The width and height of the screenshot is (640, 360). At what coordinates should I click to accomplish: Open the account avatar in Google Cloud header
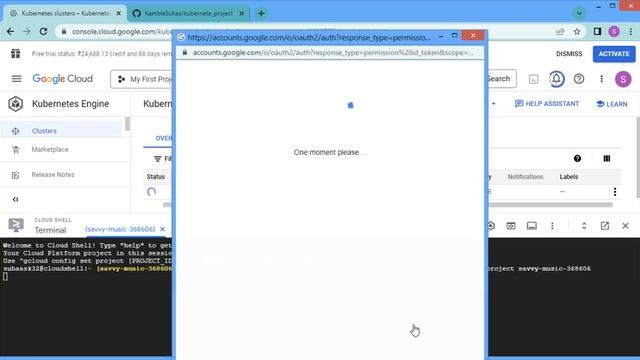623,79
